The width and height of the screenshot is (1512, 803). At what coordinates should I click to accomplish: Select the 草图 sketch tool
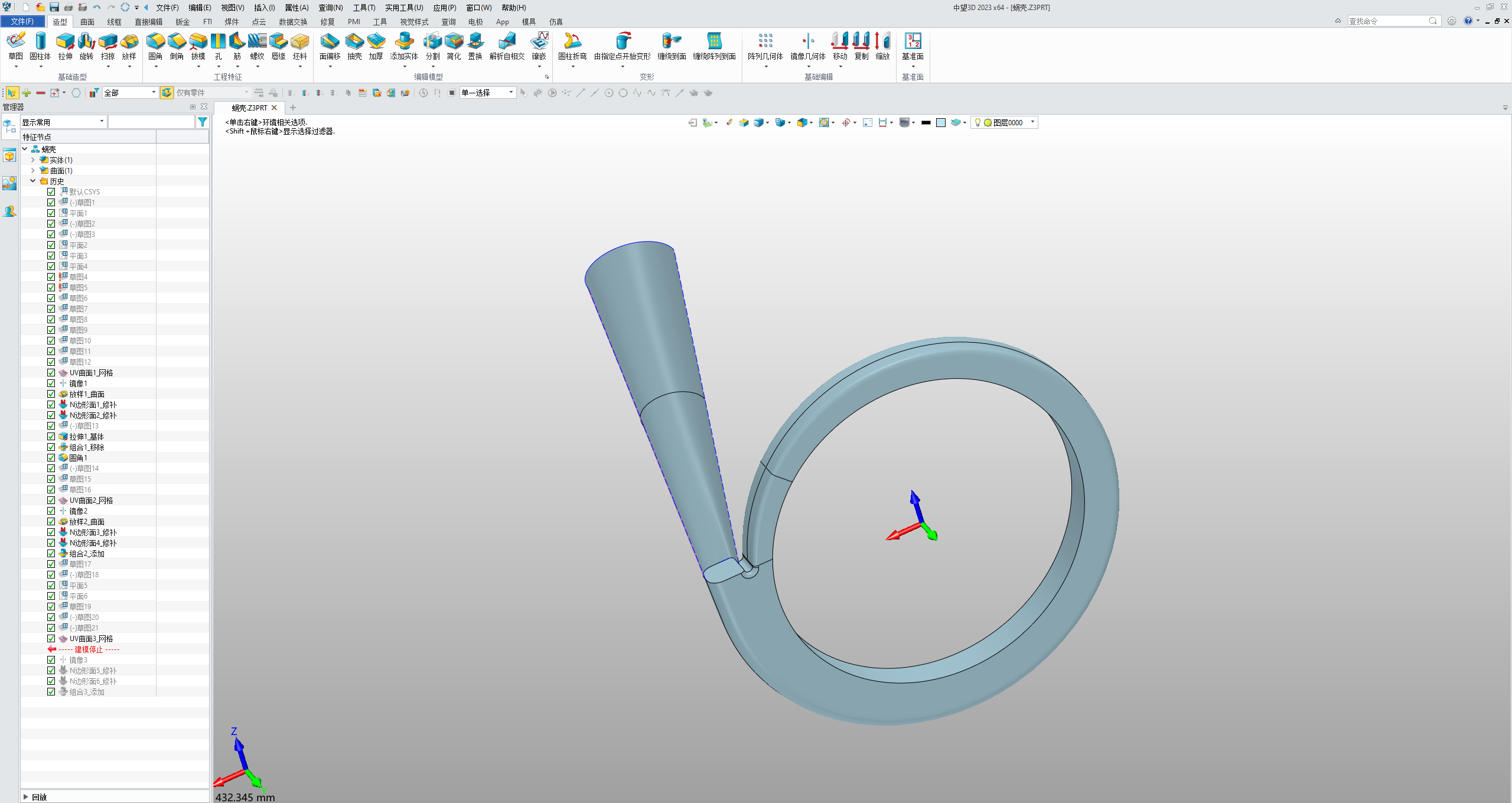16,42
